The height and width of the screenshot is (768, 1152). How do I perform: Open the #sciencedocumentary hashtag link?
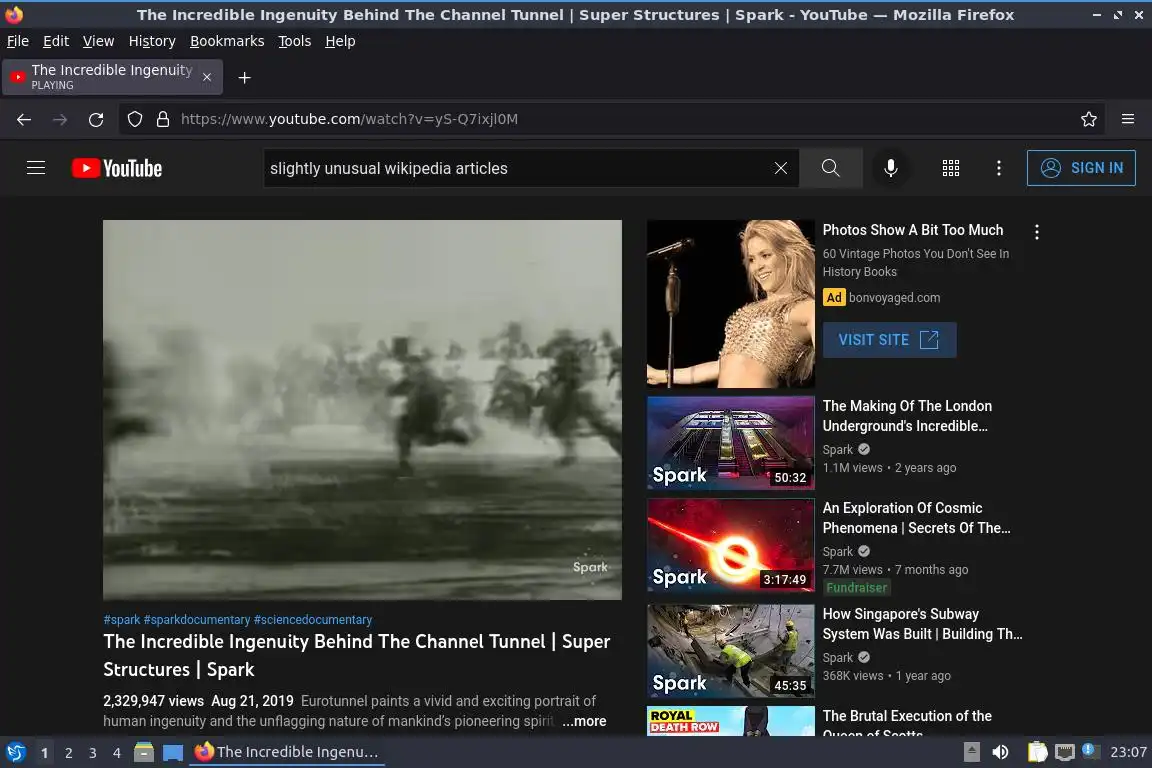click(313, 620)
